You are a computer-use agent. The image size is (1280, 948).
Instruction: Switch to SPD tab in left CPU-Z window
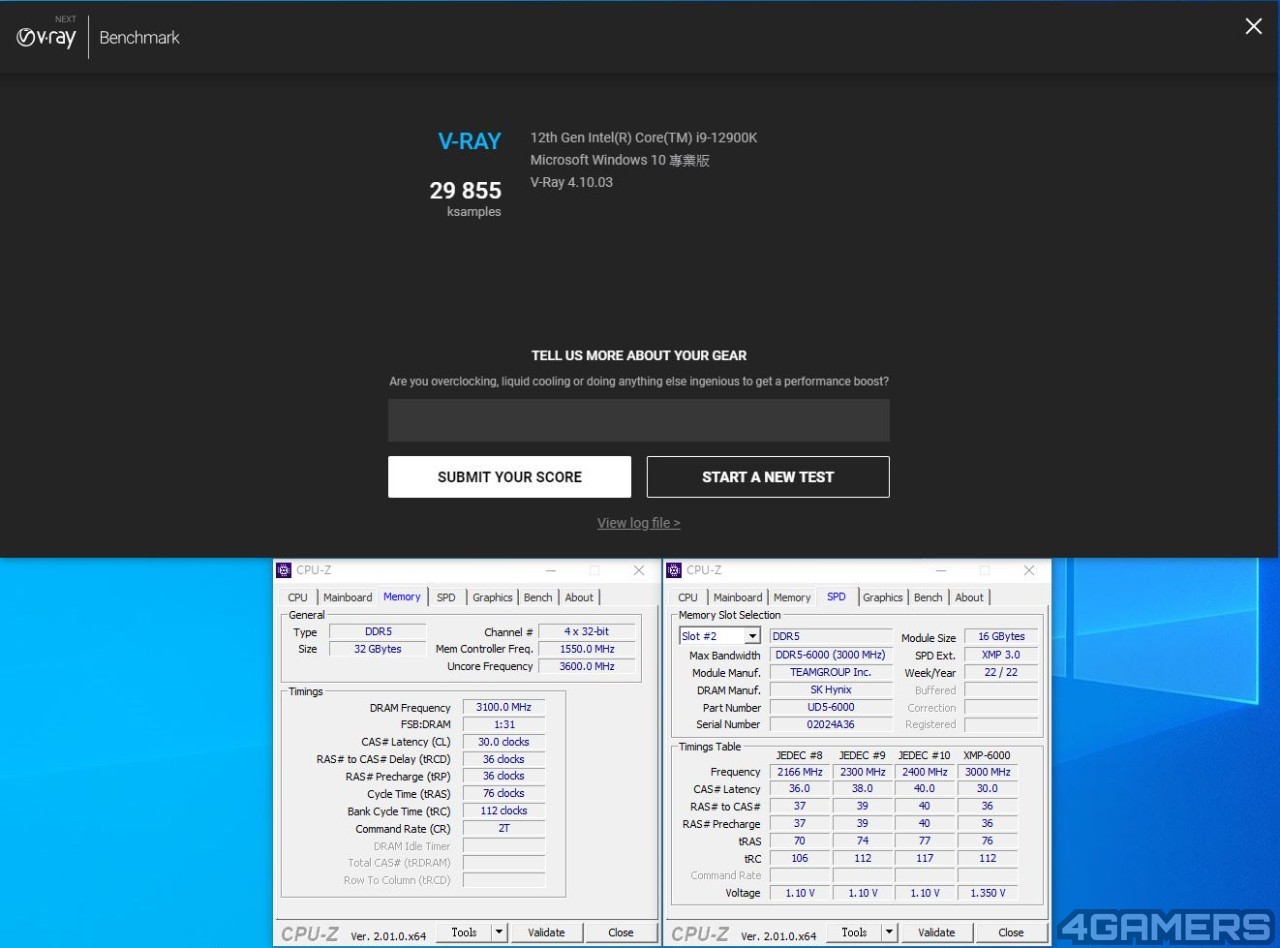[x=446, y=597]
